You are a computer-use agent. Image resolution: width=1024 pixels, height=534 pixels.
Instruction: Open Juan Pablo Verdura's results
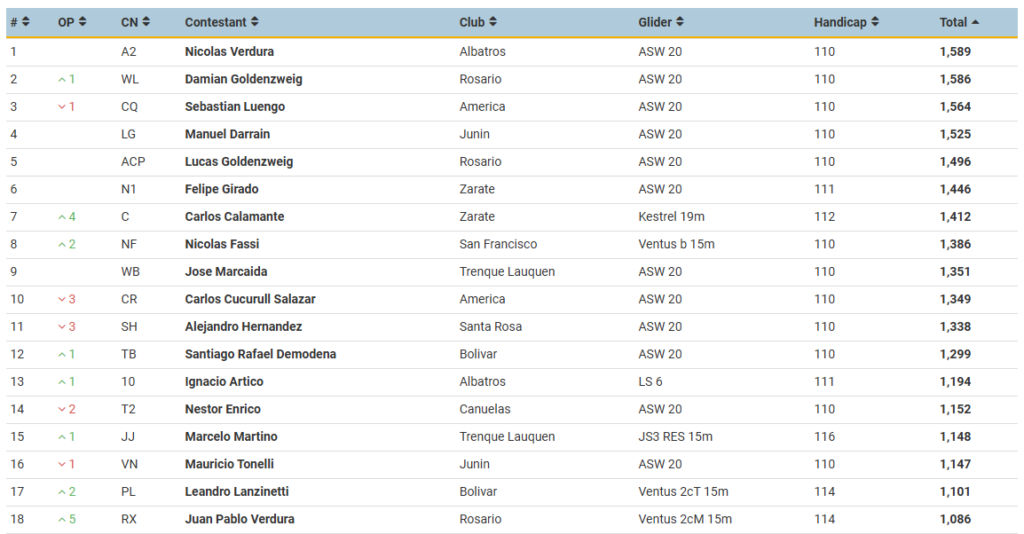click(x=240, y=519)
